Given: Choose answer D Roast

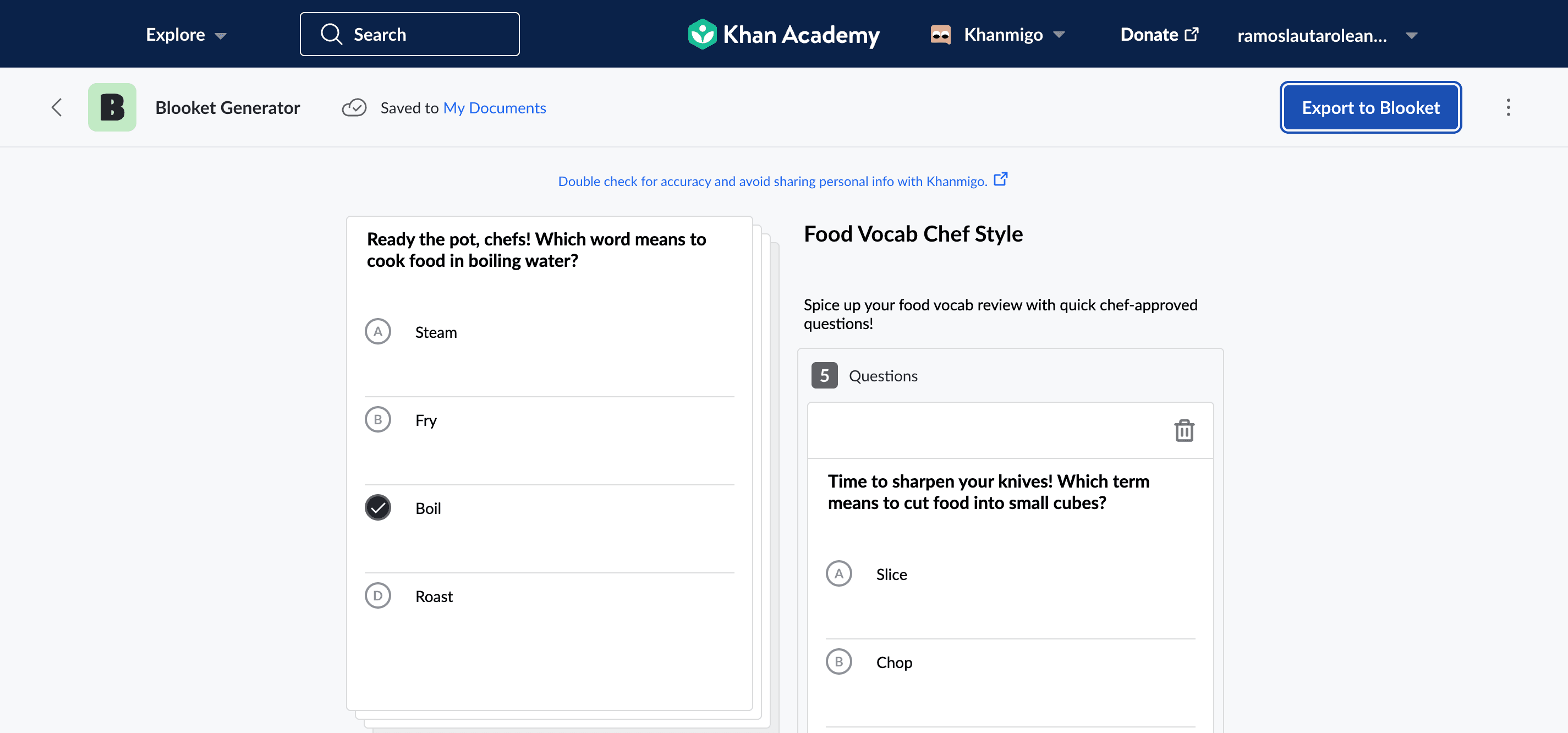Looking at the screenshot, I should pyautogui.click(x=549, y=596).
